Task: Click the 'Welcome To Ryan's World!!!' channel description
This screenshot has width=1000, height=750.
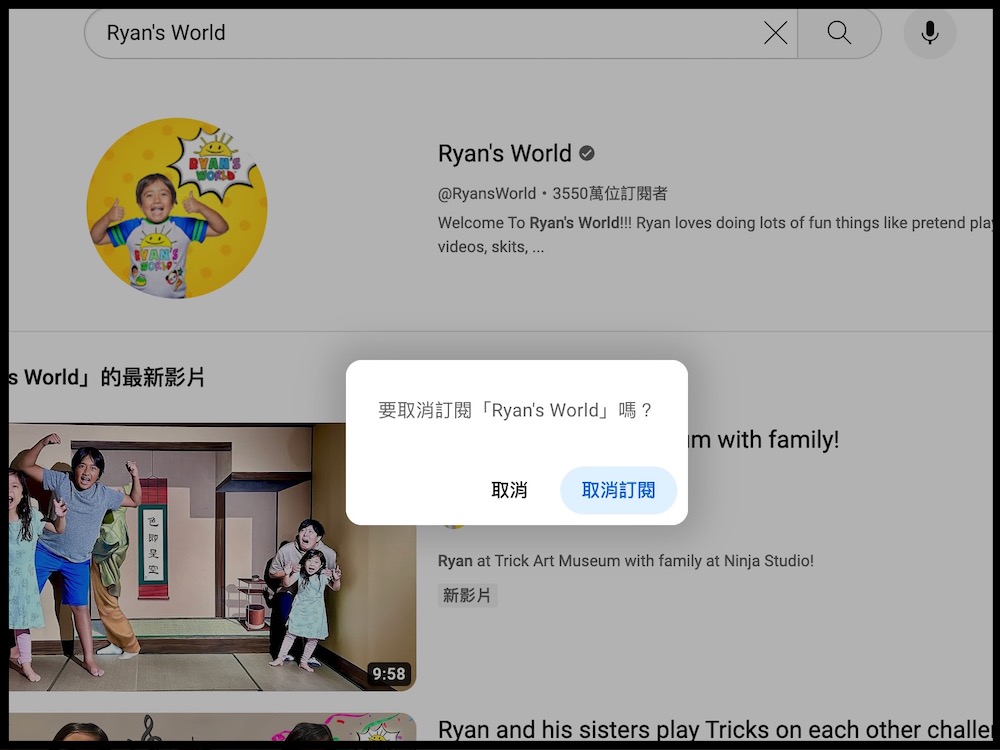Action: coord(715,235)
